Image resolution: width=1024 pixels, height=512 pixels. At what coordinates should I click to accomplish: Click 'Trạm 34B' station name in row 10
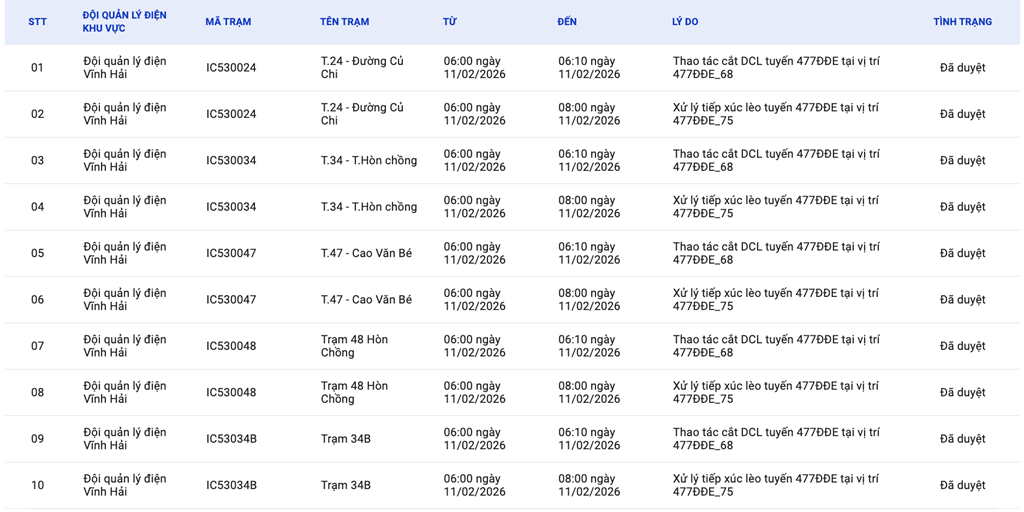[345, 486]
